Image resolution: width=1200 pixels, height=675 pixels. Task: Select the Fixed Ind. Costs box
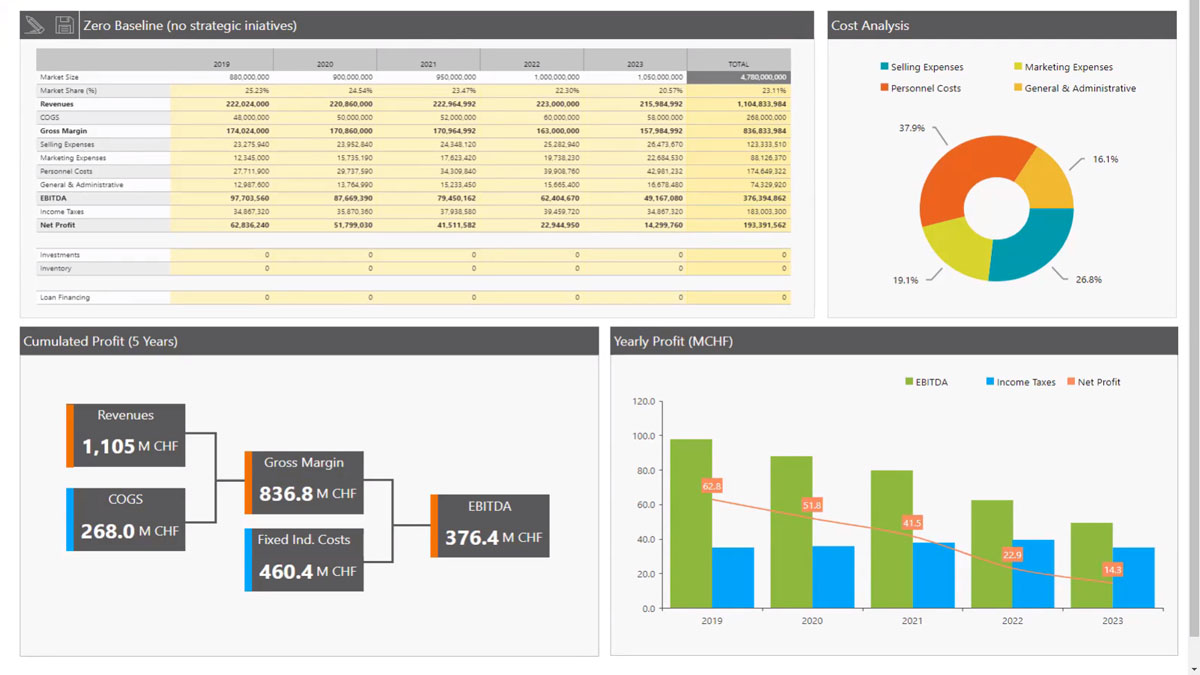point(304,560)
